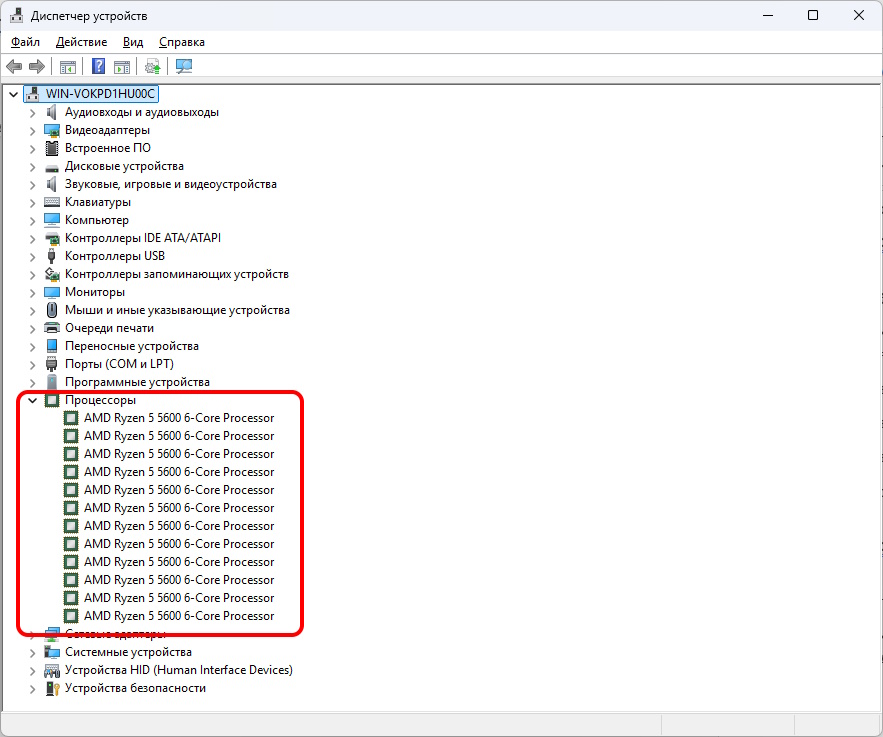The width and height of the screenshot is (883, 737).
Task: Click the Дисковые устройства drive icon
Action: [52, 167]
